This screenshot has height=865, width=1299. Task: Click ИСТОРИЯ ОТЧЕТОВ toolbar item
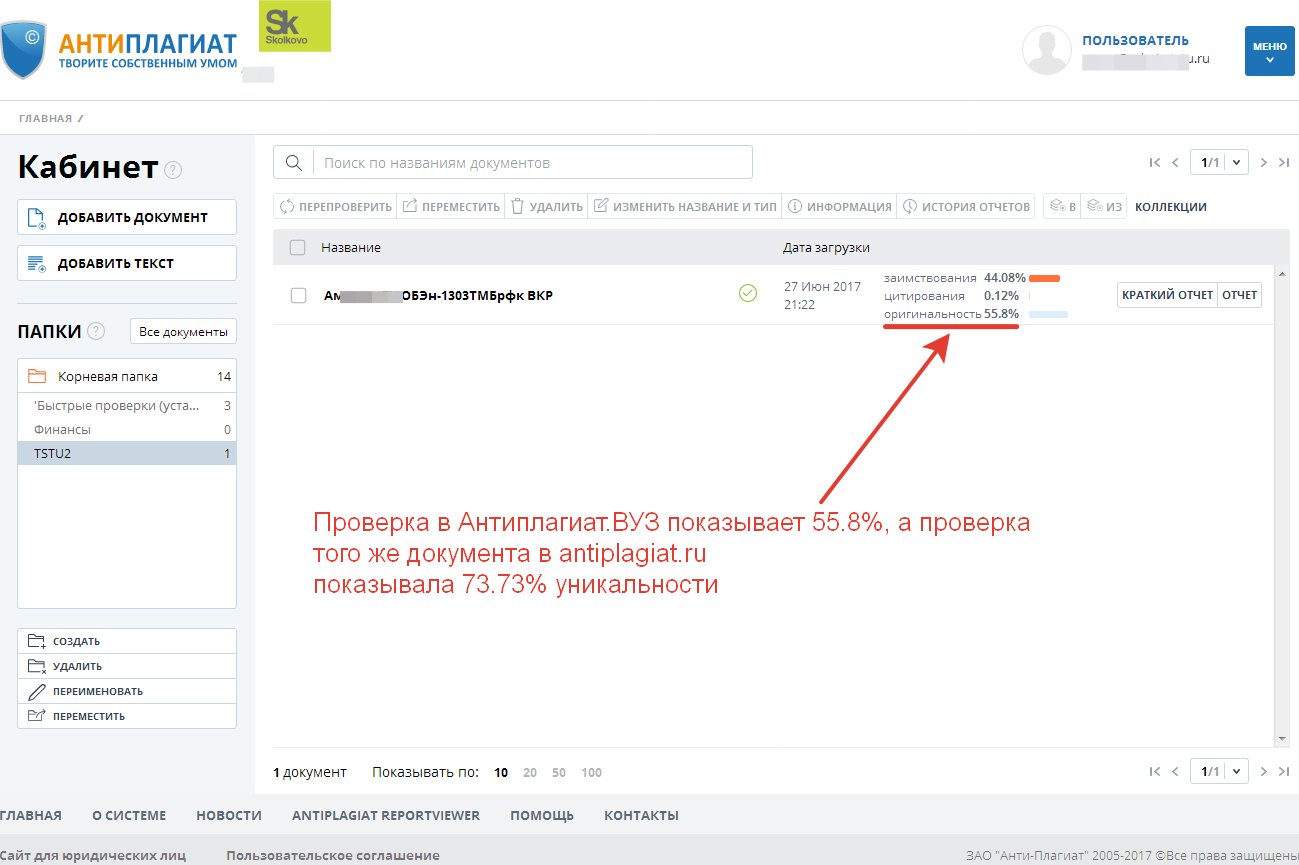pos(966,206)
